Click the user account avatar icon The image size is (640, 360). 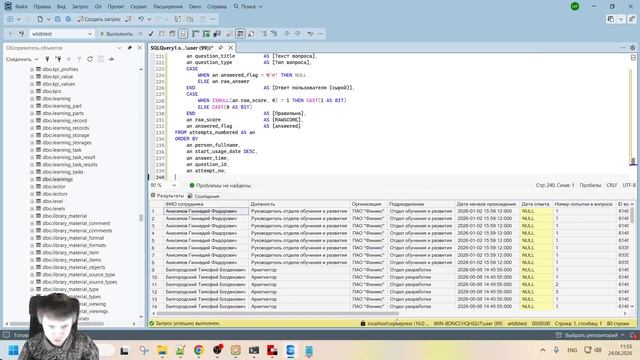pos(575,6)
